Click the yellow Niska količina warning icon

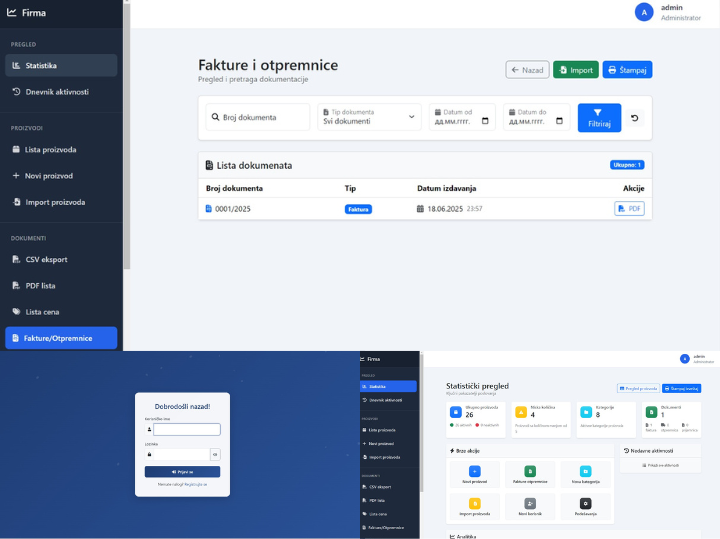521,412
